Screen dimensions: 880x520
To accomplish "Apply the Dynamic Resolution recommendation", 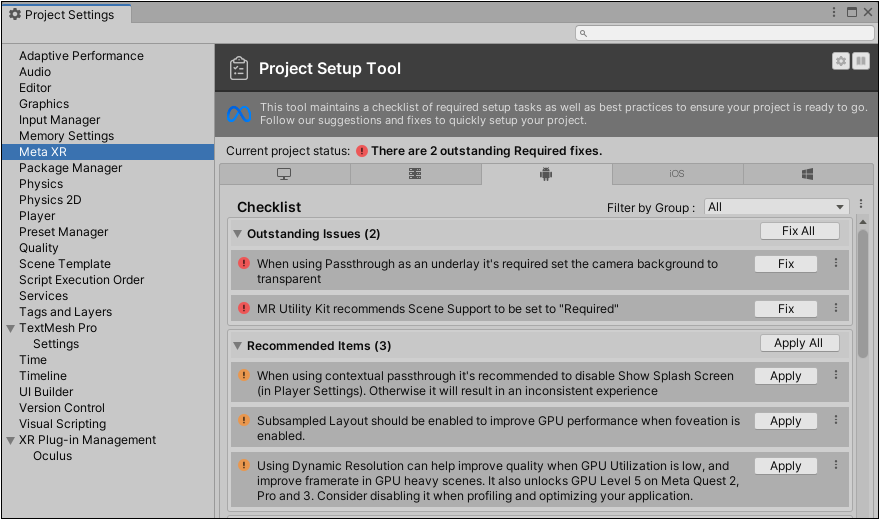I will pos(786,466).
